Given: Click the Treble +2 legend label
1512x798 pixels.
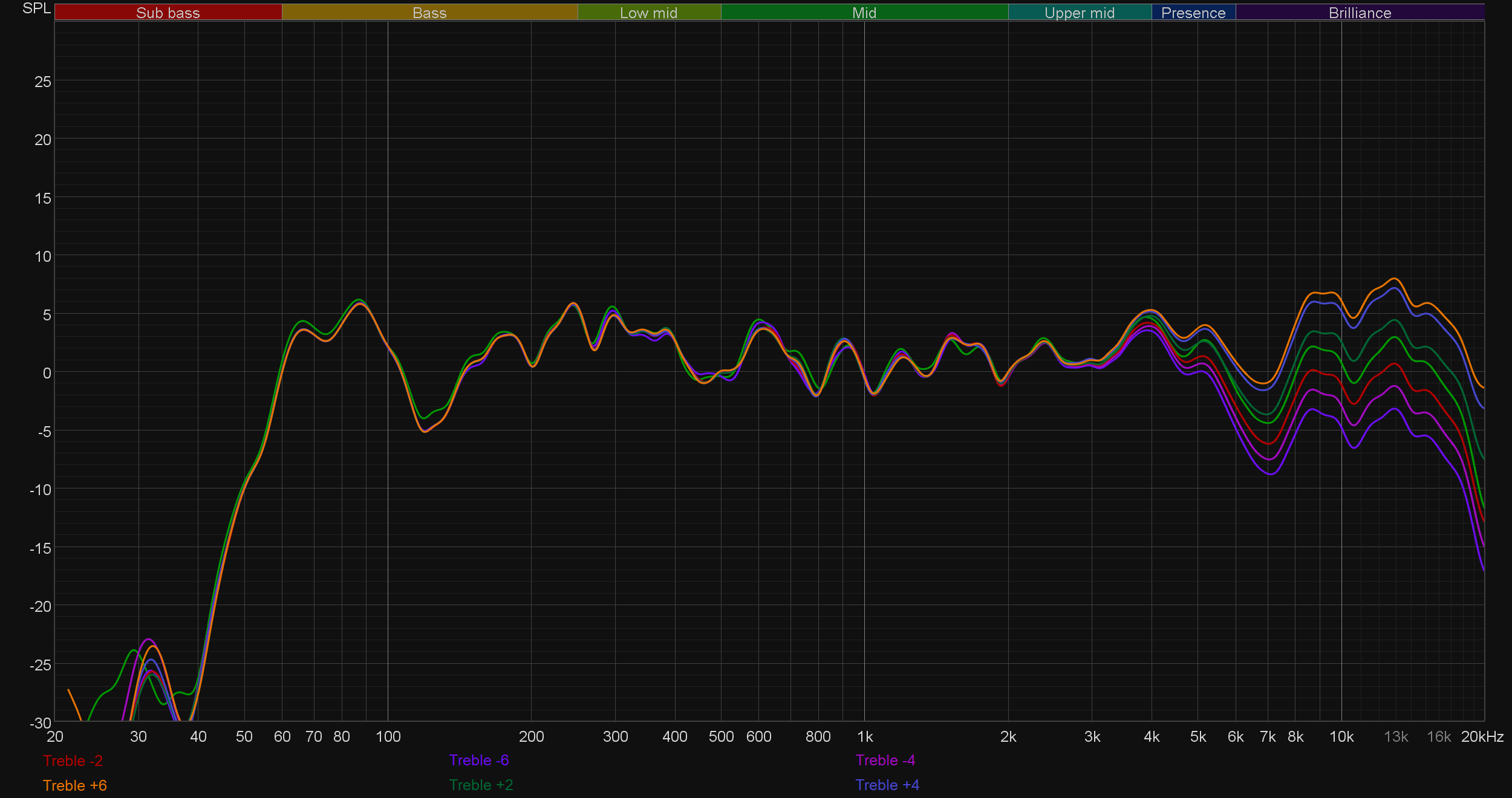Looking at the screenshot, I should (x=480, y=785).
